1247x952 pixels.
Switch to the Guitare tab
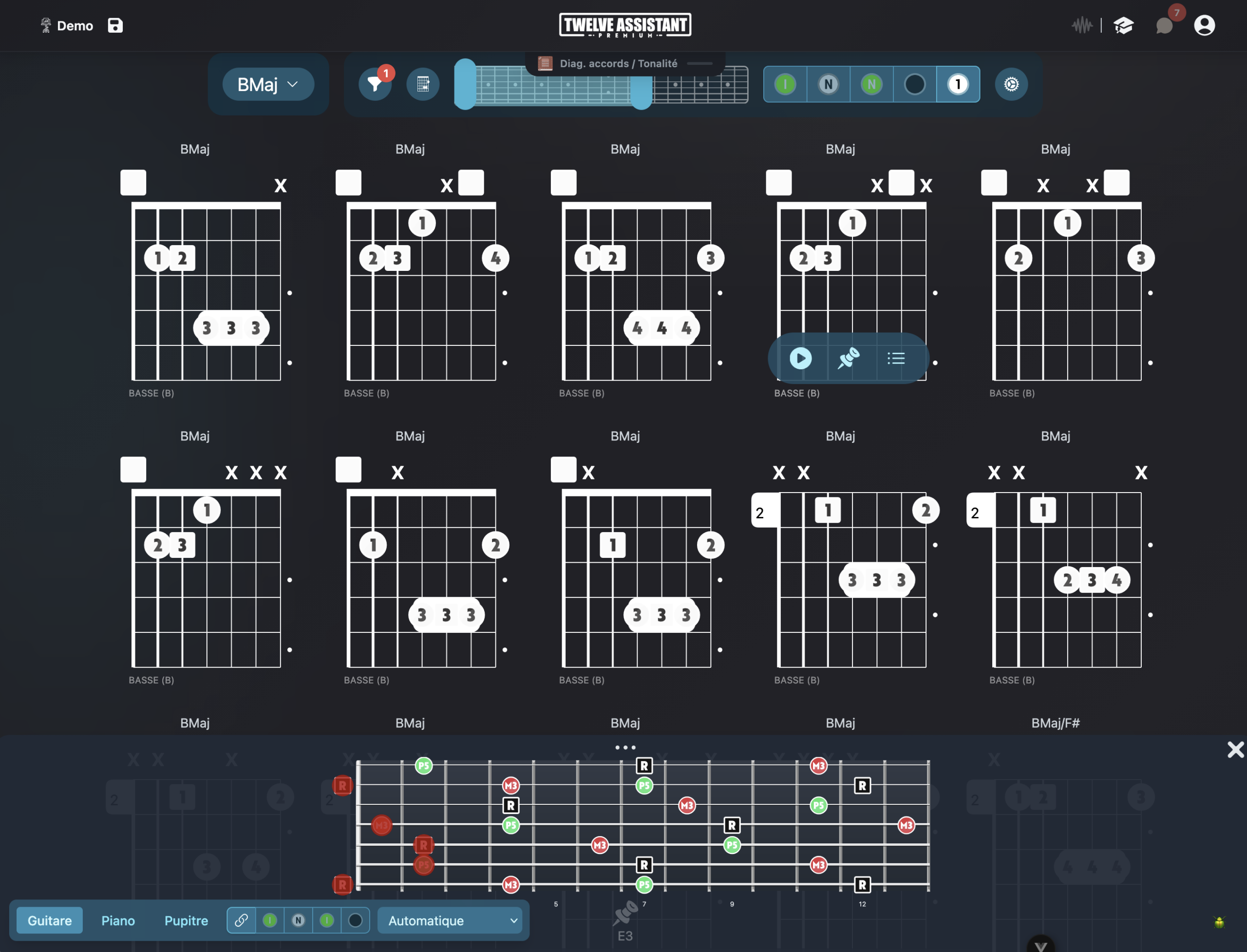point(50,920)
